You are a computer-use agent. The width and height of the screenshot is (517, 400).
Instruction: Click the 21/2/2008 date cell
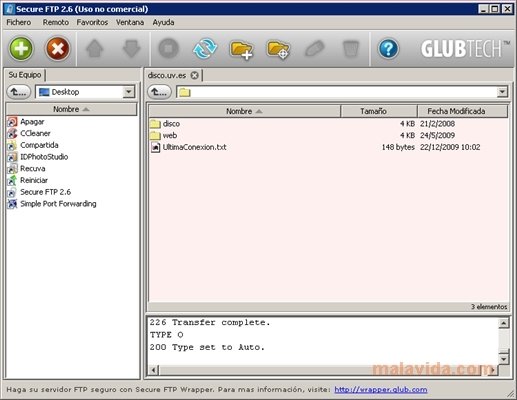(437, 124)
